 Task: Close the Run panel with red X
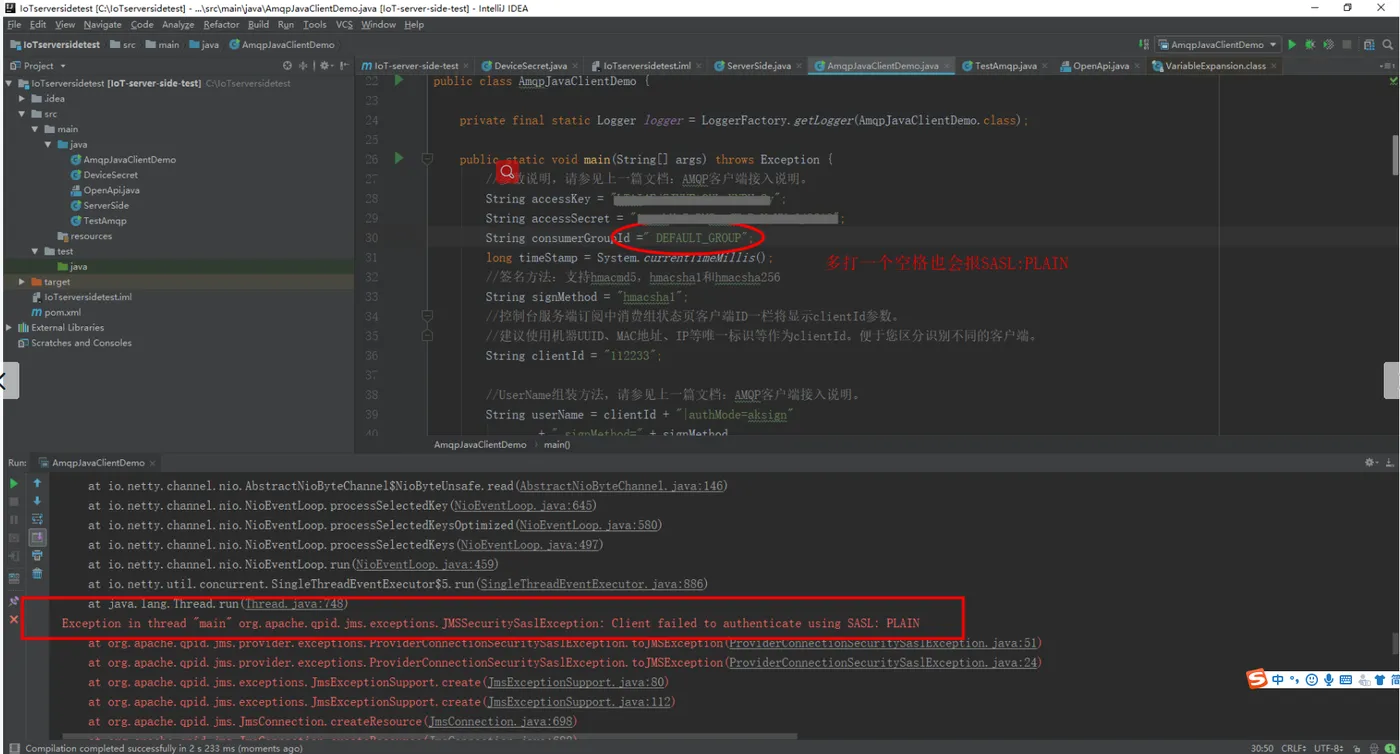point(14,620)
